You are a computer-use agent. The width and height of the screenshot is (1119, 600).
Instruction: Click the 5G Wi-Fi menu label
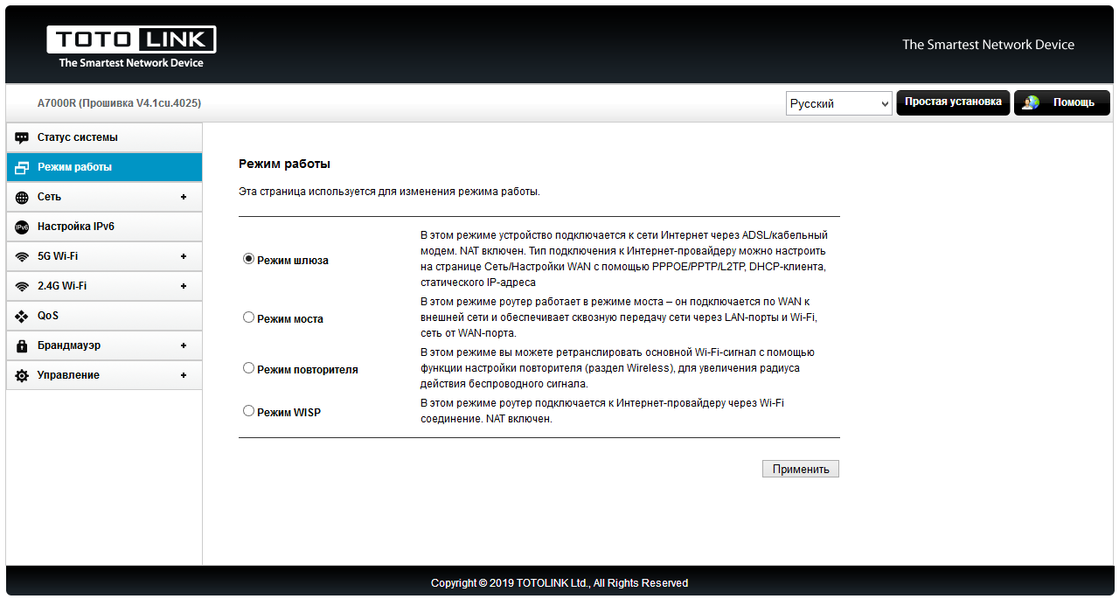coord(58,256)
